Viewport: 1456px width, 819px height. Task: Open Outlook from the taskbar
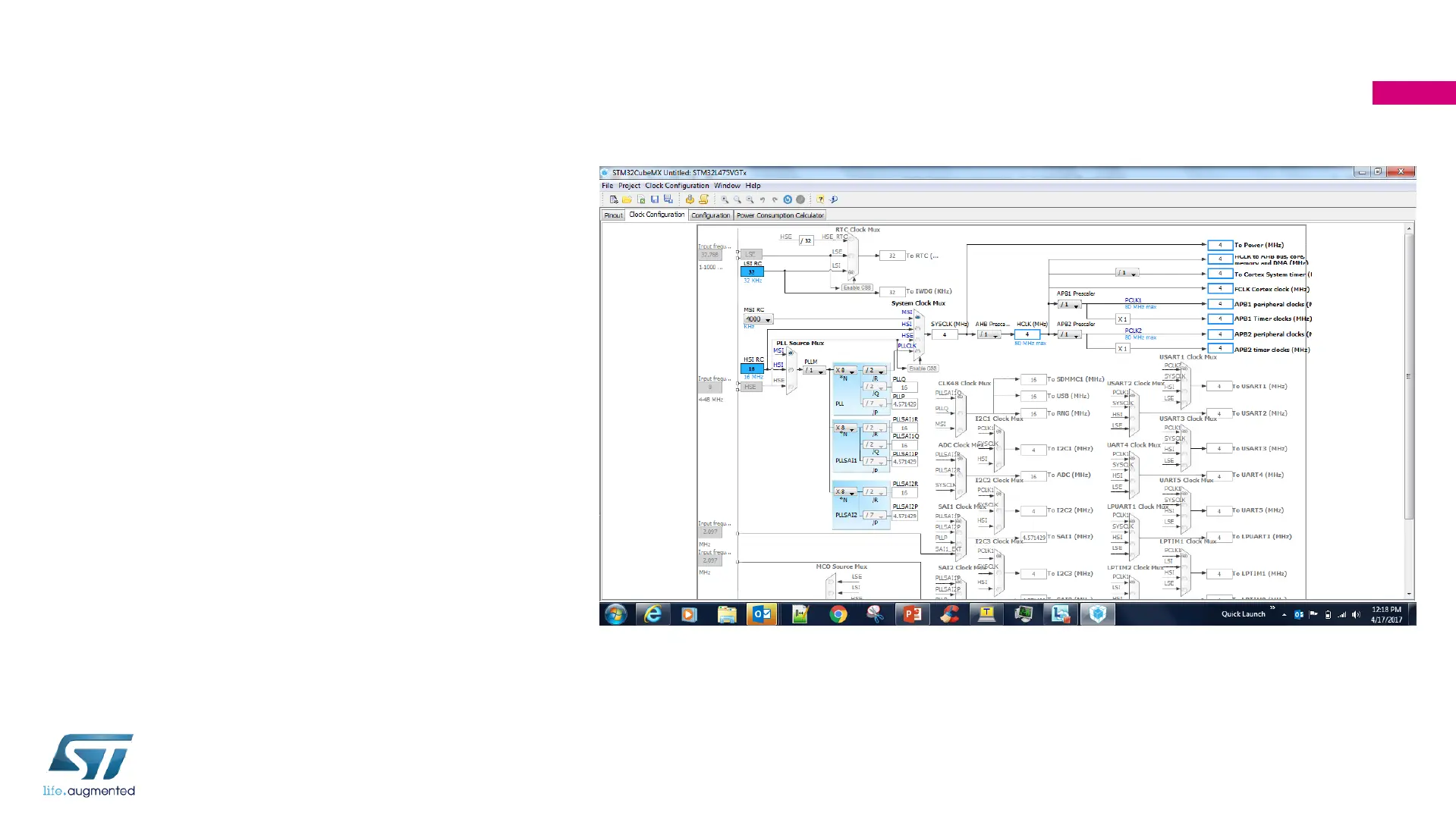[x=762, y=613]
